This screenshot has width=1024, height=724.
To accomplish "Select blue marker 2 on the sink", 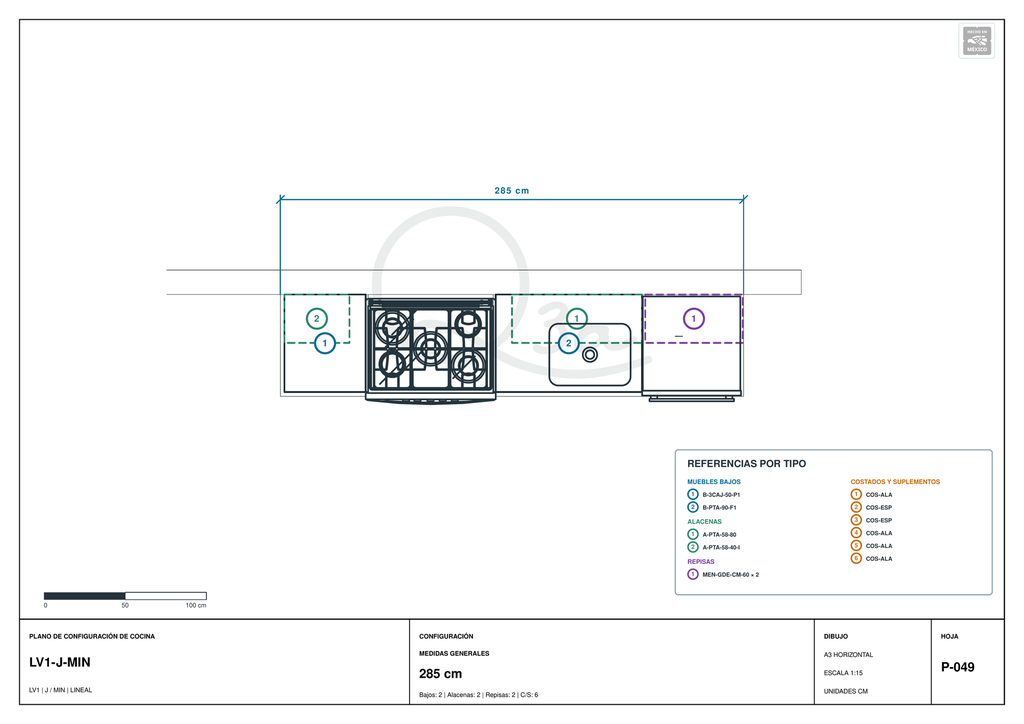I will [568, 343].
